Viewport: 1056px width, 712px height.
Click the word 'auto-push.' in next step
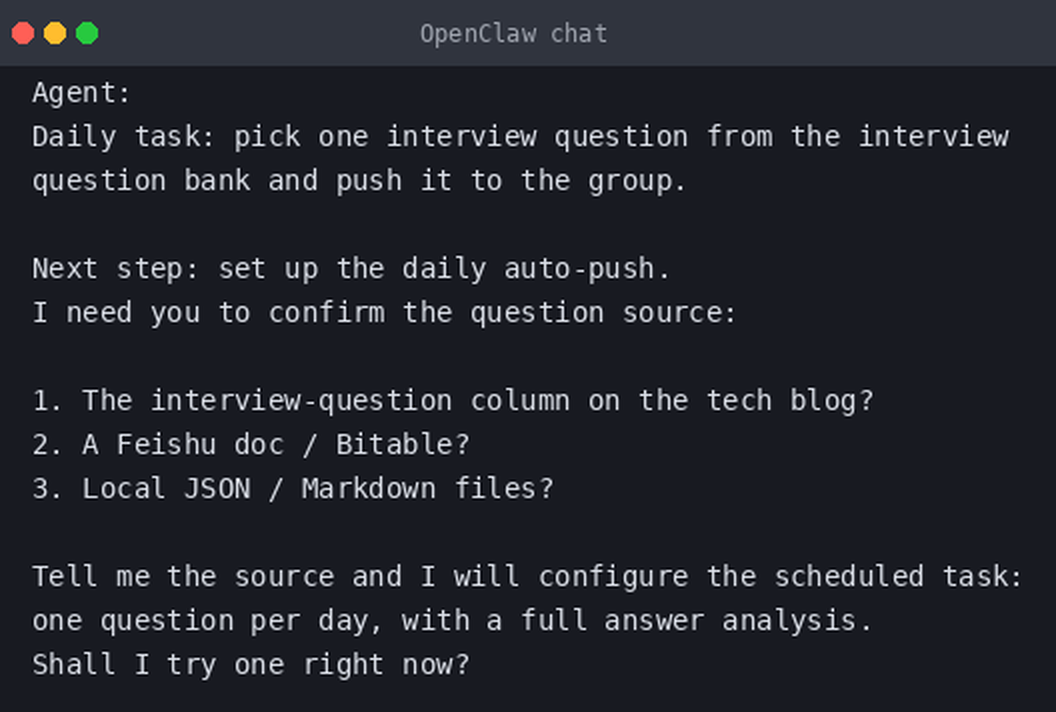(587, 269)
